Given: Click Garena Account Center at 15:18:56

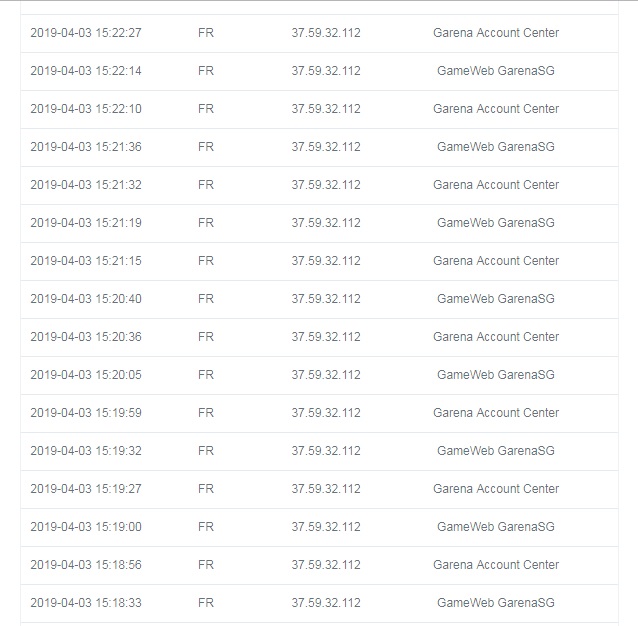Looking at the screenshot, I should coord(496,565).
